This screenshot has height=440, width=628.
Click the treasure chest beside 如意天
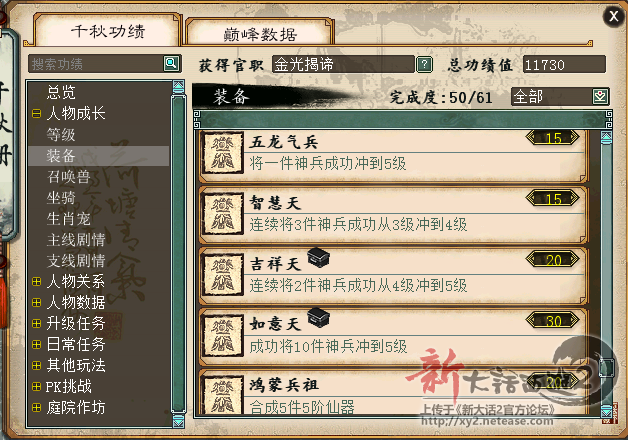tap(318, 318)
